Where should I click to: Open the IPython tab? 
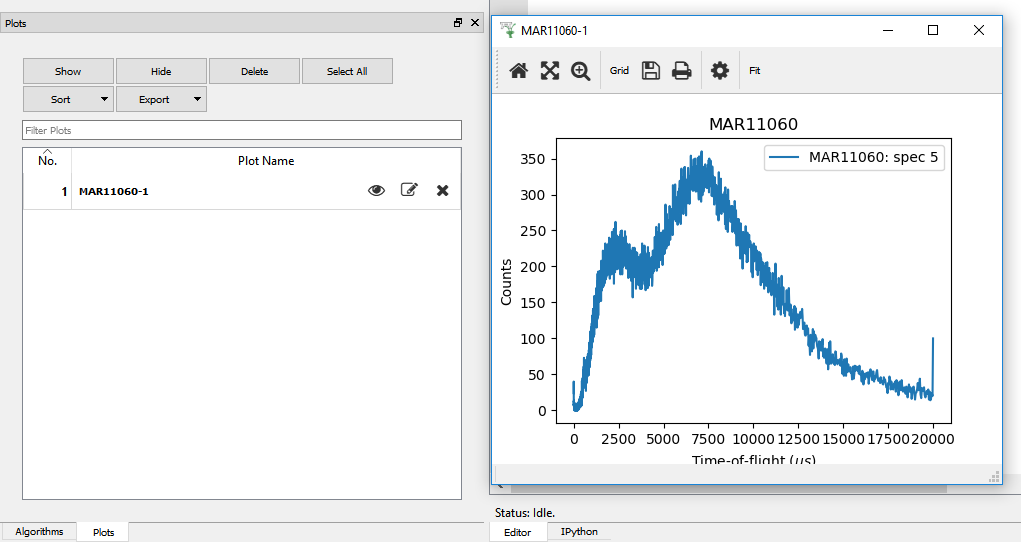tap(579, 532)
